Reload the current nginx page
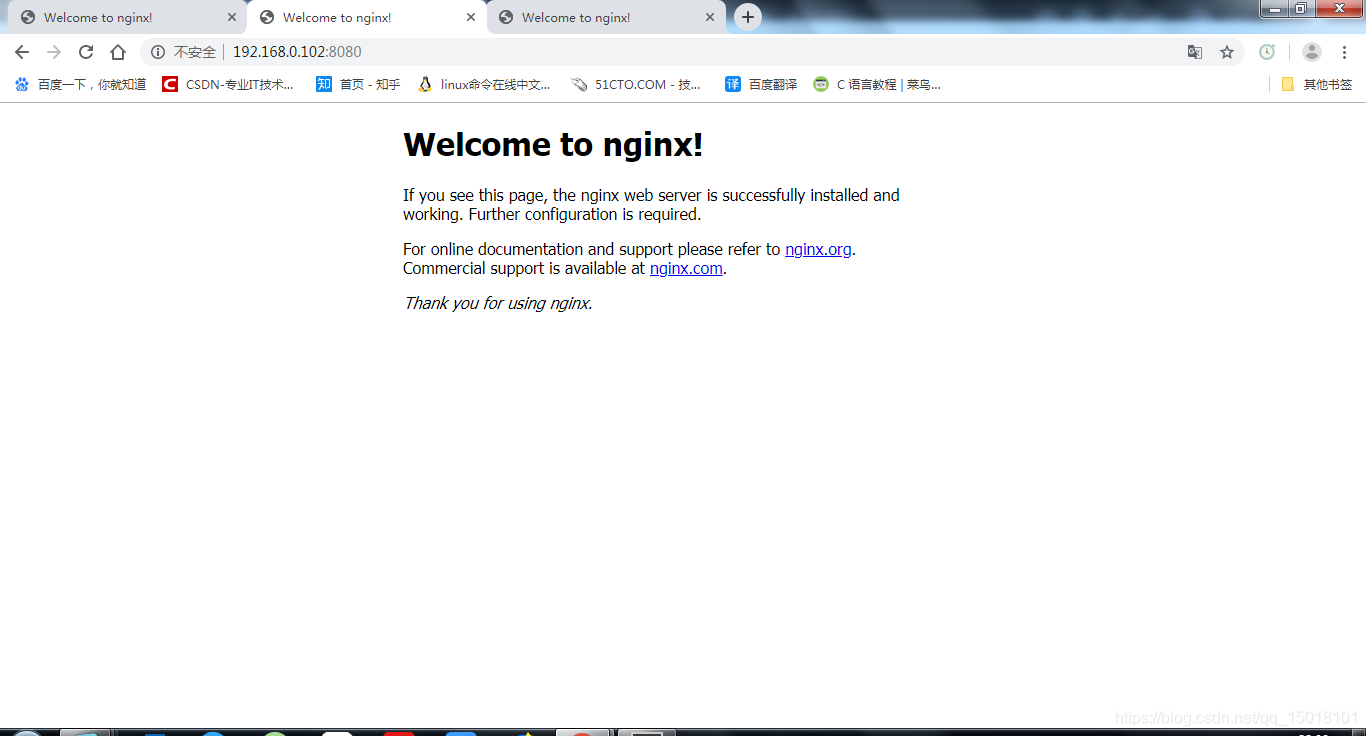Viewport: 1366px width, 736px height. (x=86, y=52)
